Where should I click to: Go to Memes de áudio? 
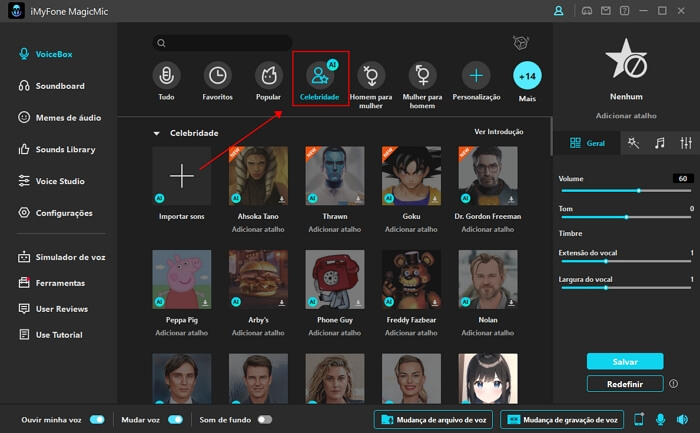pos(59,117)
